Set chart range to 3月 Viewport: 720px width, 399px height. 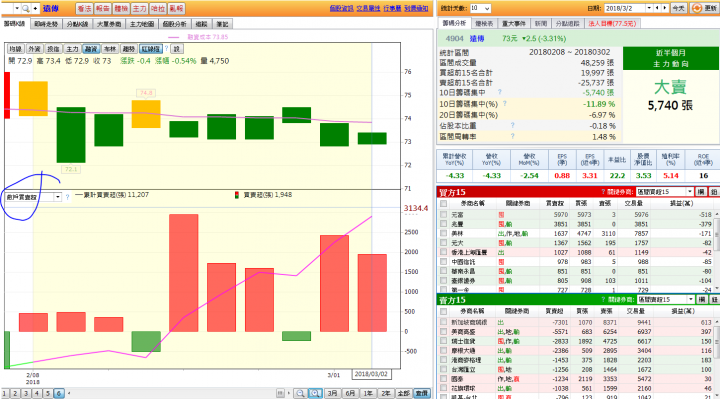coord(332,393)
